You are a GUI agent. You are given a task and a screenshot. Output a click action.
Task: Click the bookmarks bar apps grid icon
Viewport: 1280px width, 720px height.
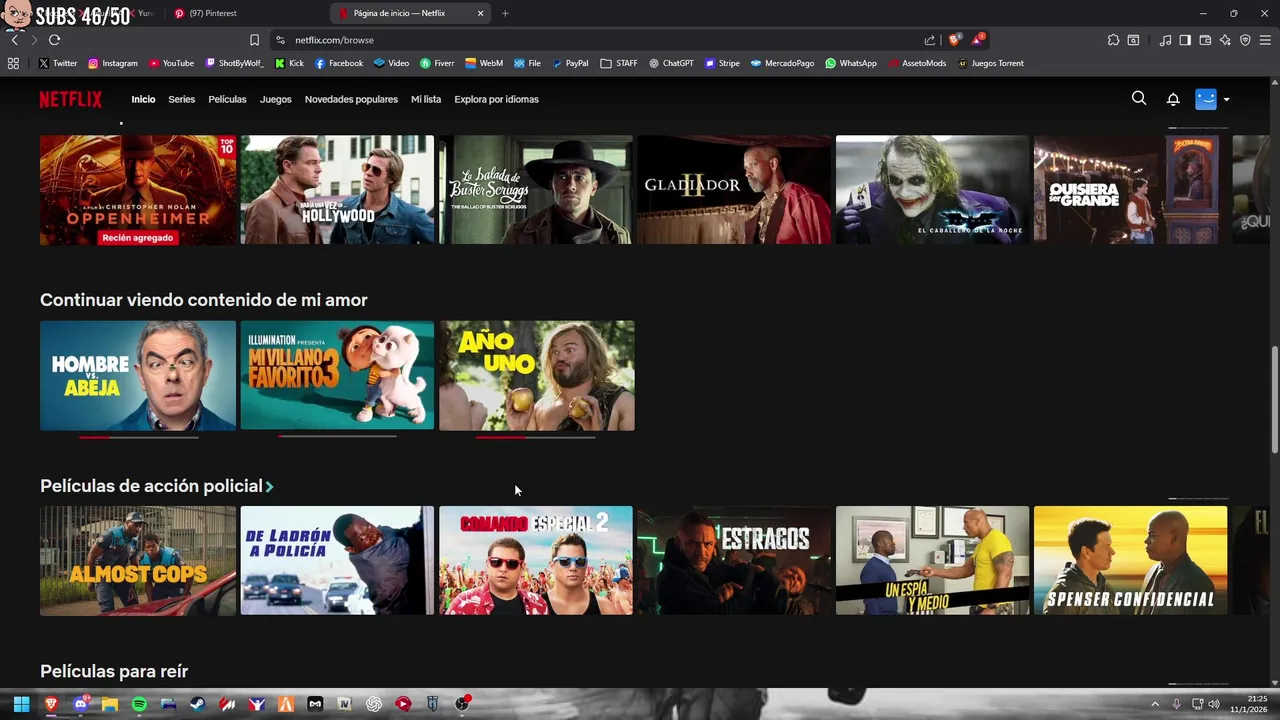pyautogui.click(x=13, y=63)
